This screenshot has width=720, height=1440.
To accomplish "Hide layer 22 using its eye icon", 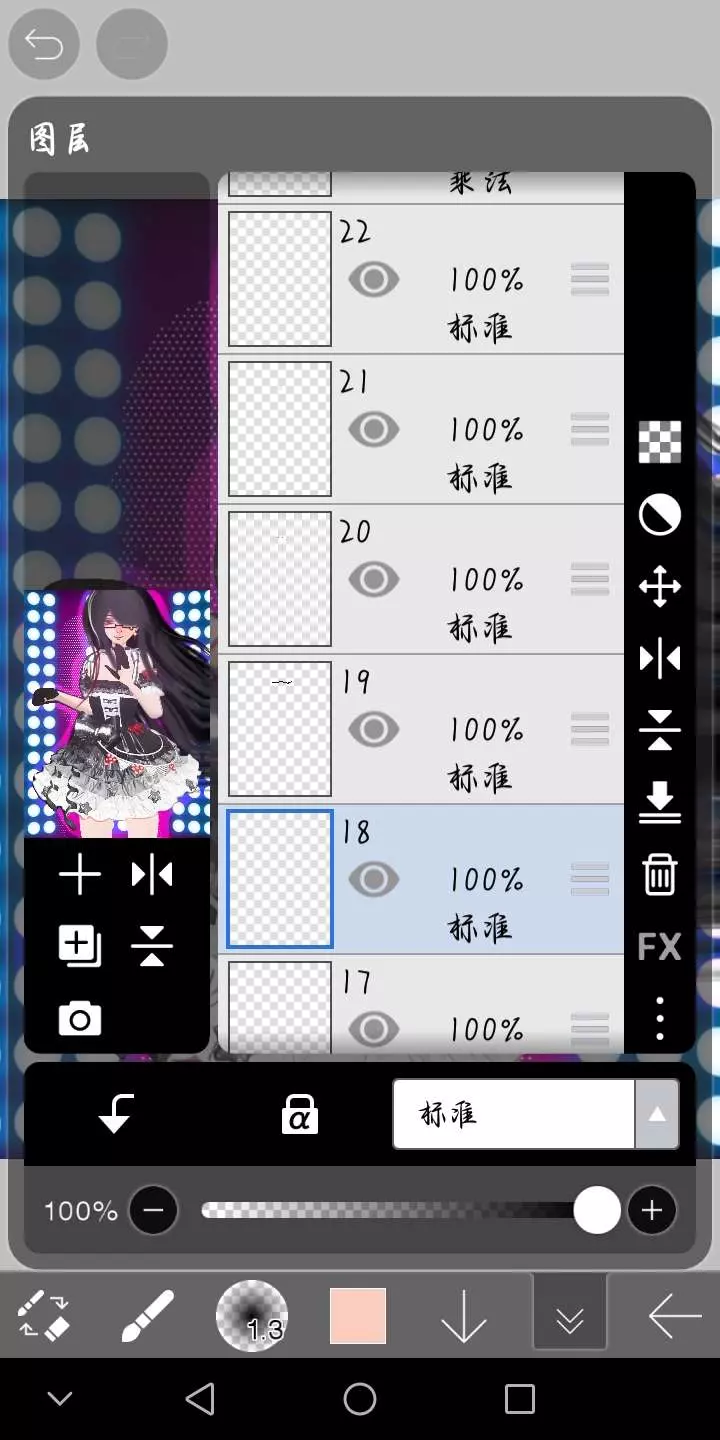I will click(374, 280).
